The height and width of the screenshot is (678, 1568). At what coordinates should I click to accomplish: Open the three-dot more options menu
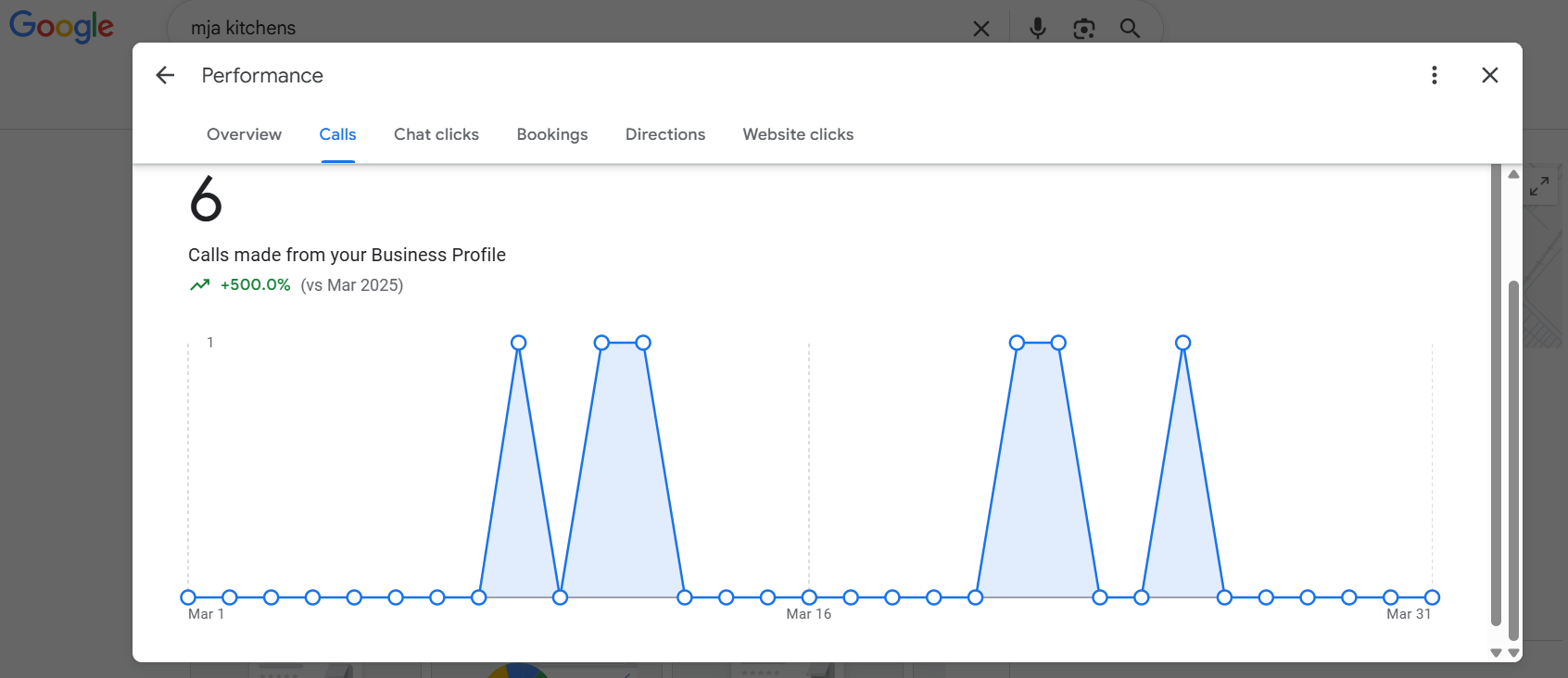click(x=1434, y=75)
